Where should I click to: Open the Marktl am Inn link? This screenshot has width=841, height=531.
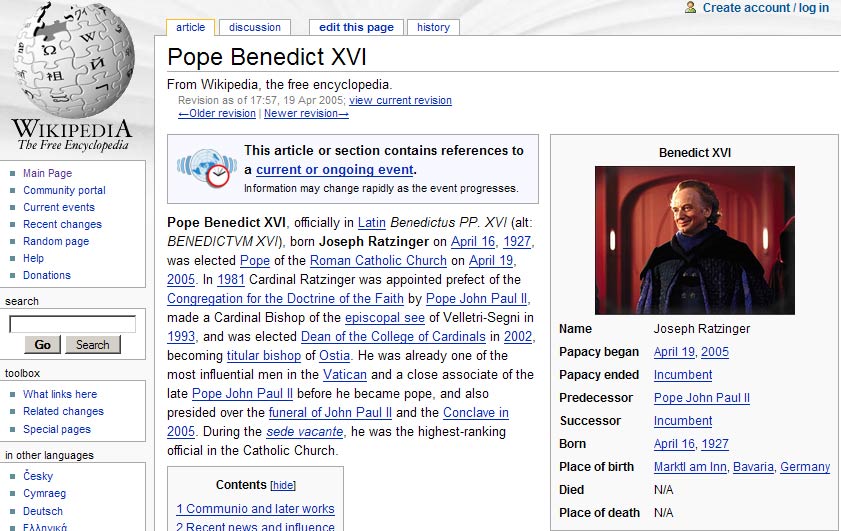tap(690, 467)
